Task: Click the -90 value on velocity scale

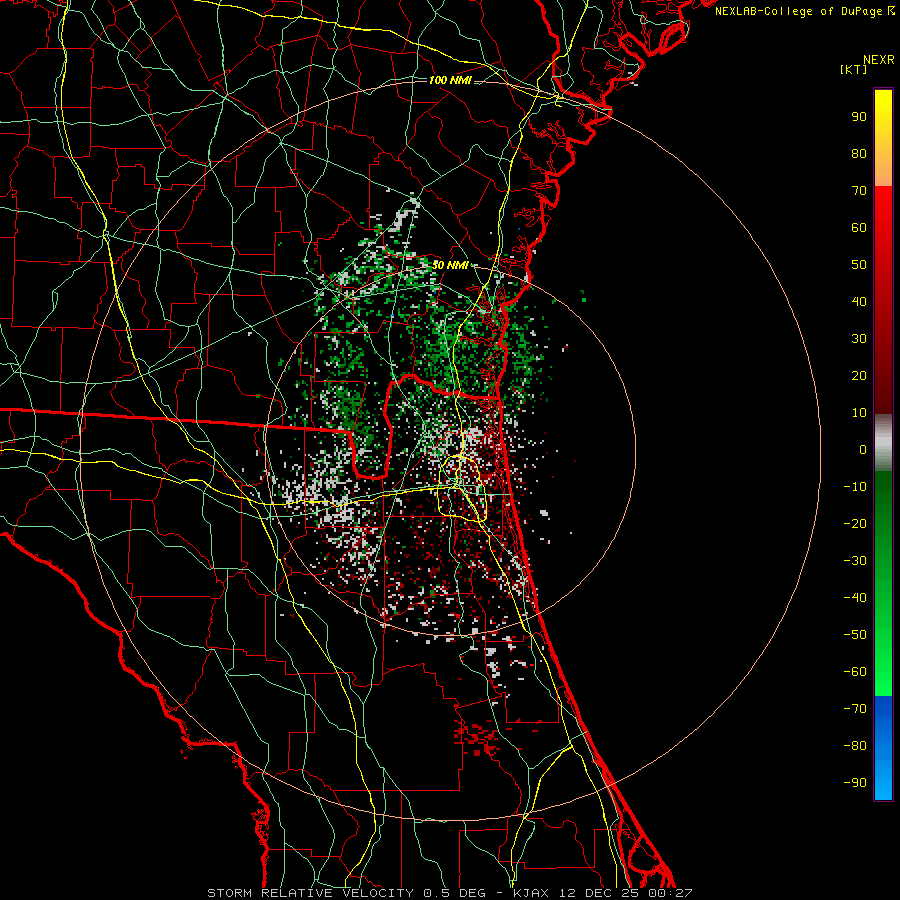Action: 855,783
